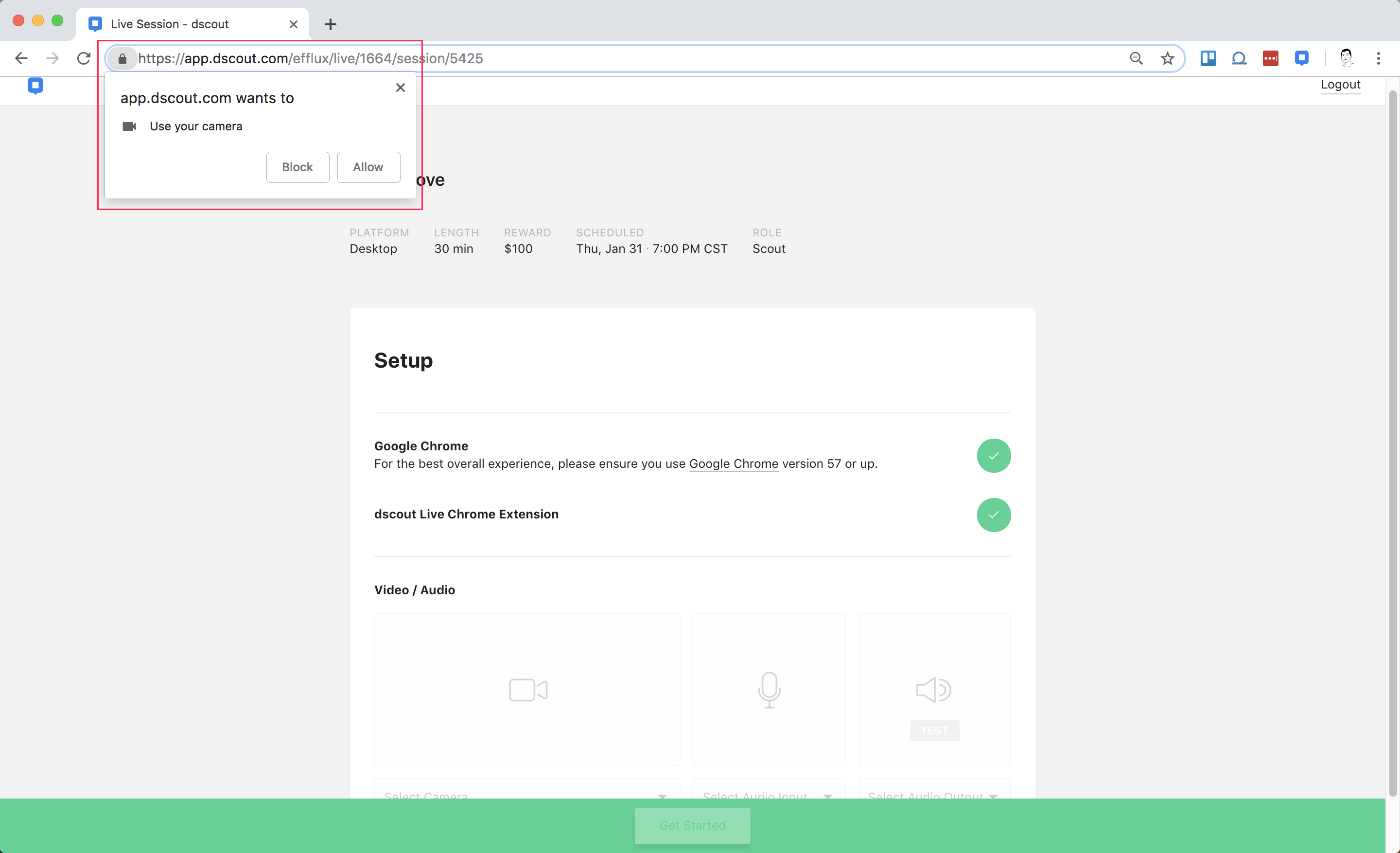Screen dimensions: 1400x853
Task: Click the camera icon in permission popup
Action: tap(129, 126)
